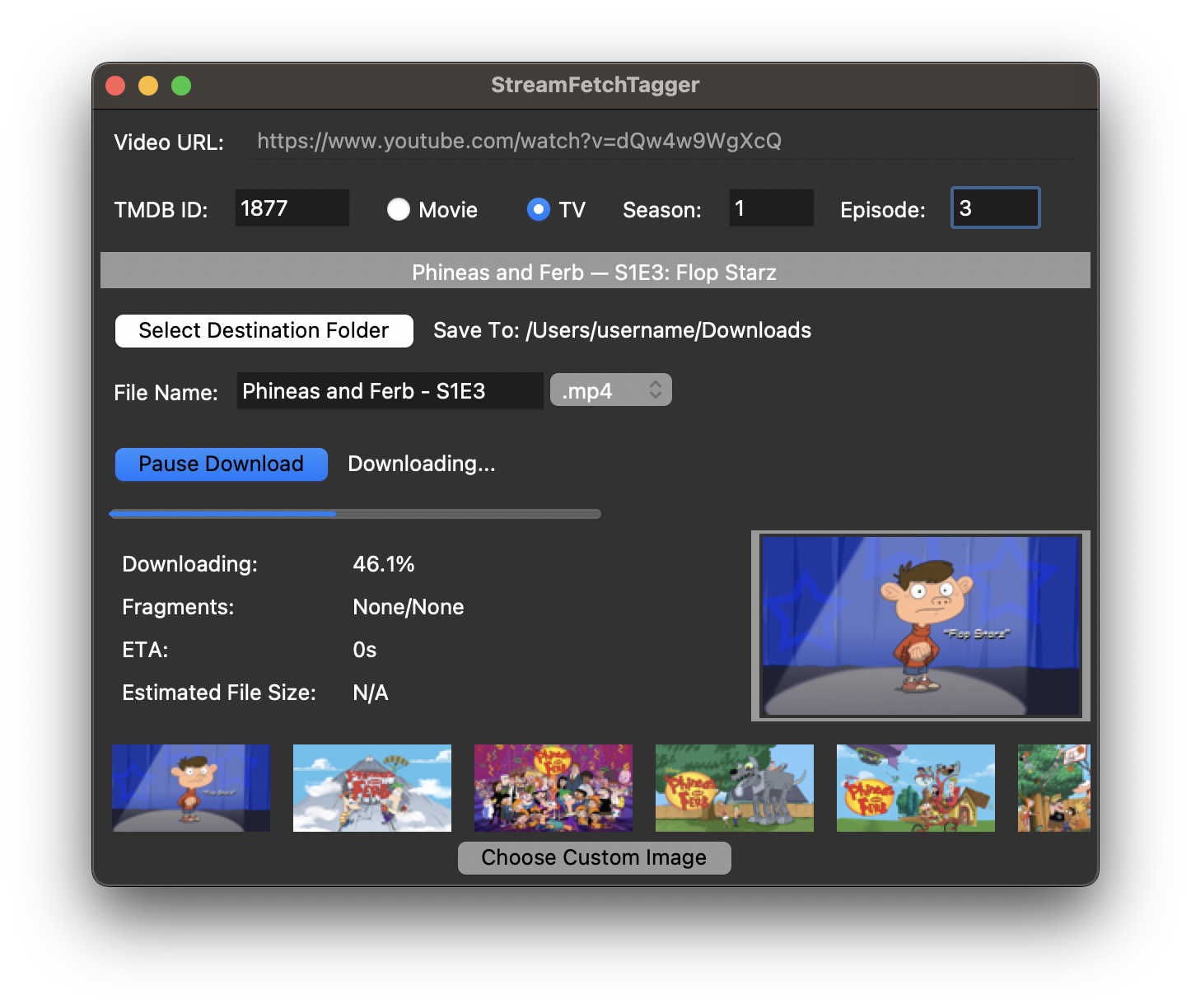Click the episode title banner Flop Starz

[595, 271]
